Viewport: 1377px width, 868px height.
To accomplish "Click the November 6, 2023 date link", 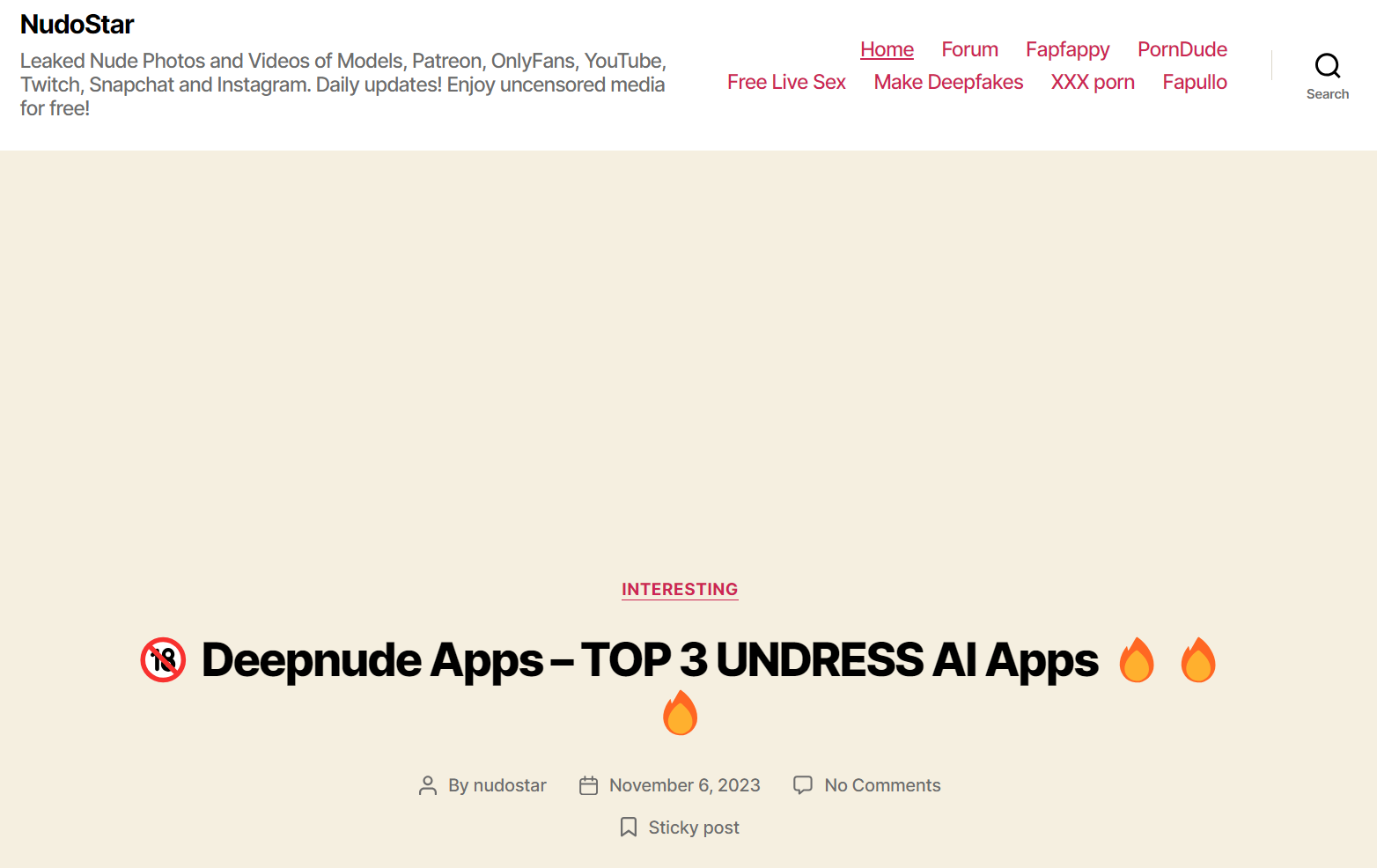I will pyautogui.click(x=684, y=785).
